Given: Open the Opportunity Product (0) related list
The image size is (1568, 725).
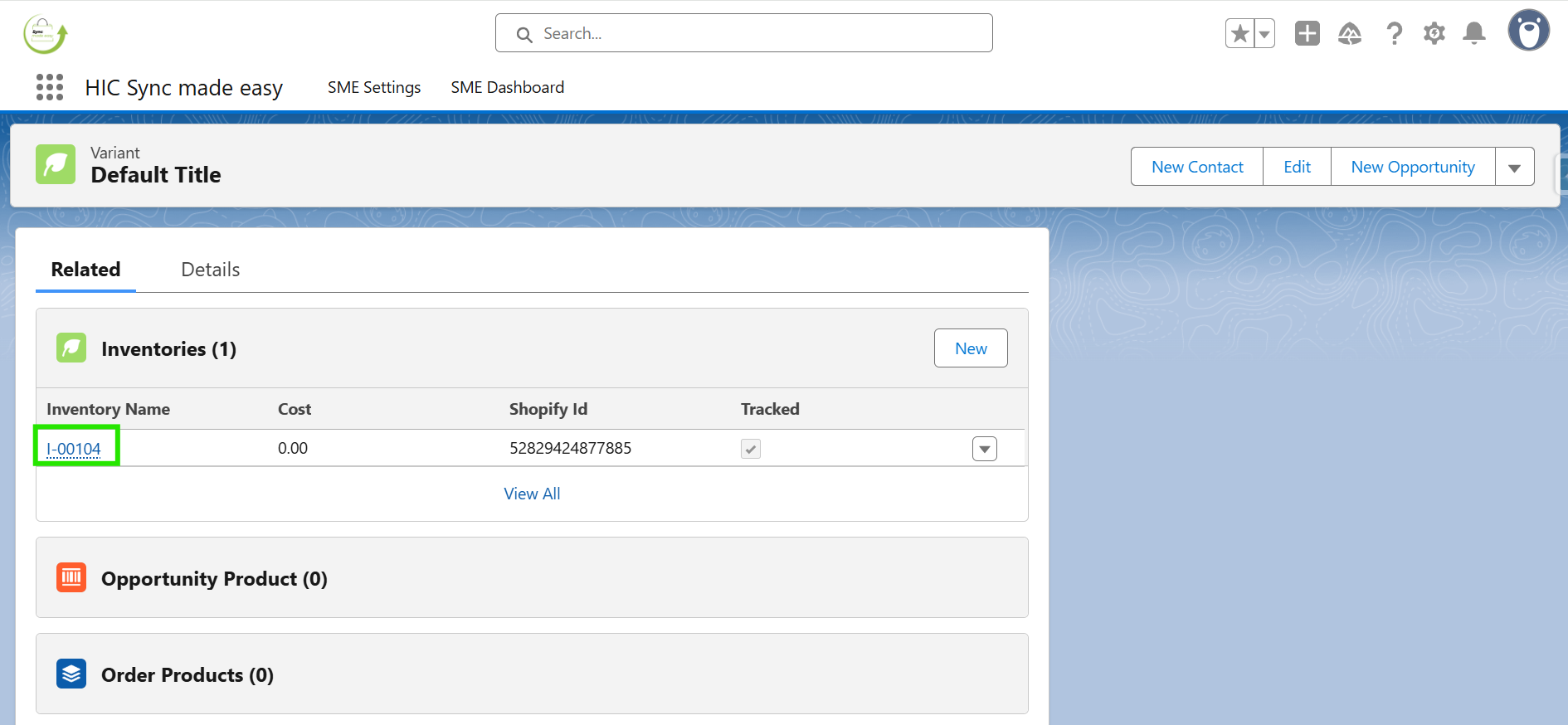Looking at the screenshot, I should [214, 578].
